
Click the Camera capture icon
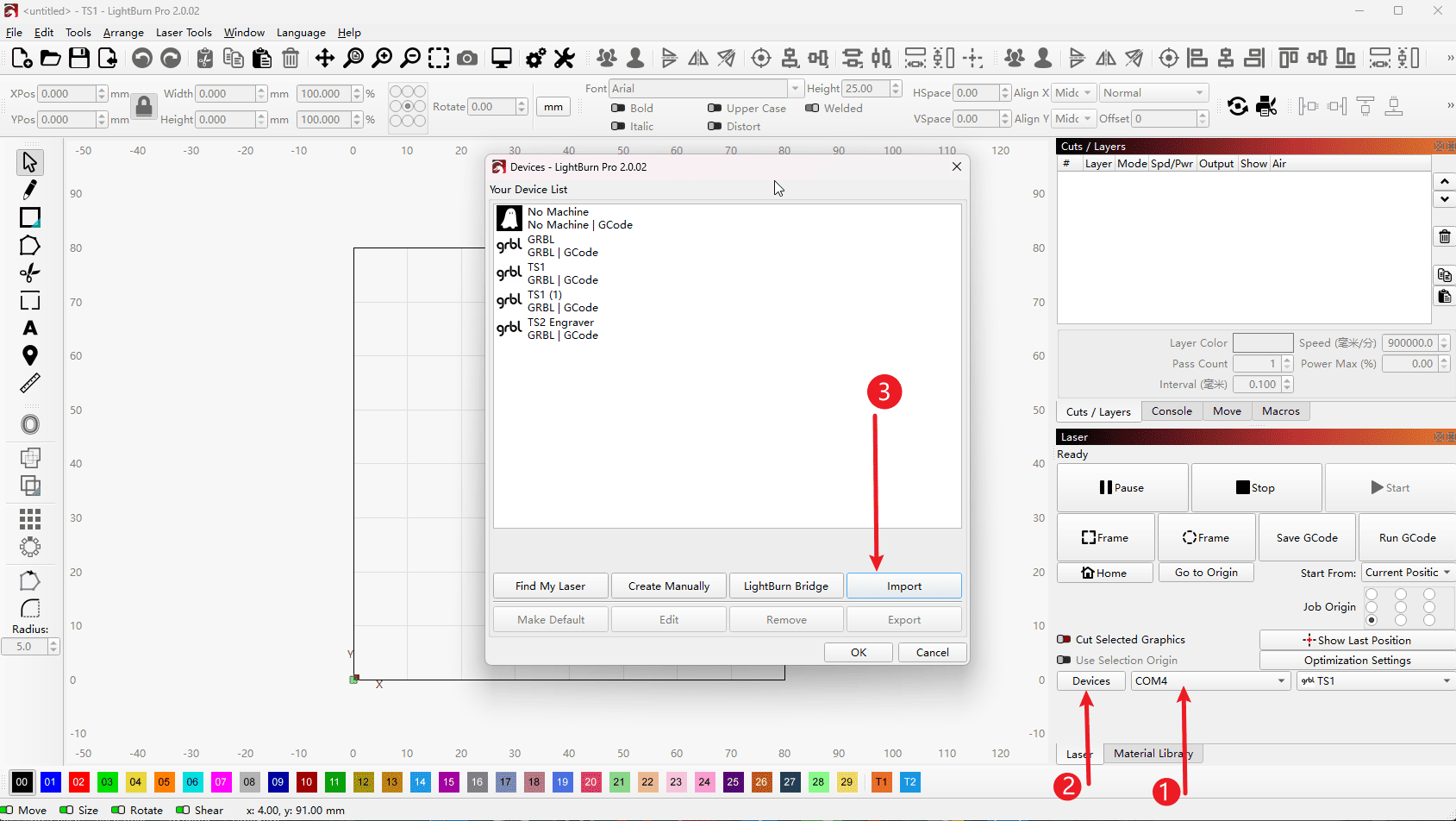click(x=467, y=58)
